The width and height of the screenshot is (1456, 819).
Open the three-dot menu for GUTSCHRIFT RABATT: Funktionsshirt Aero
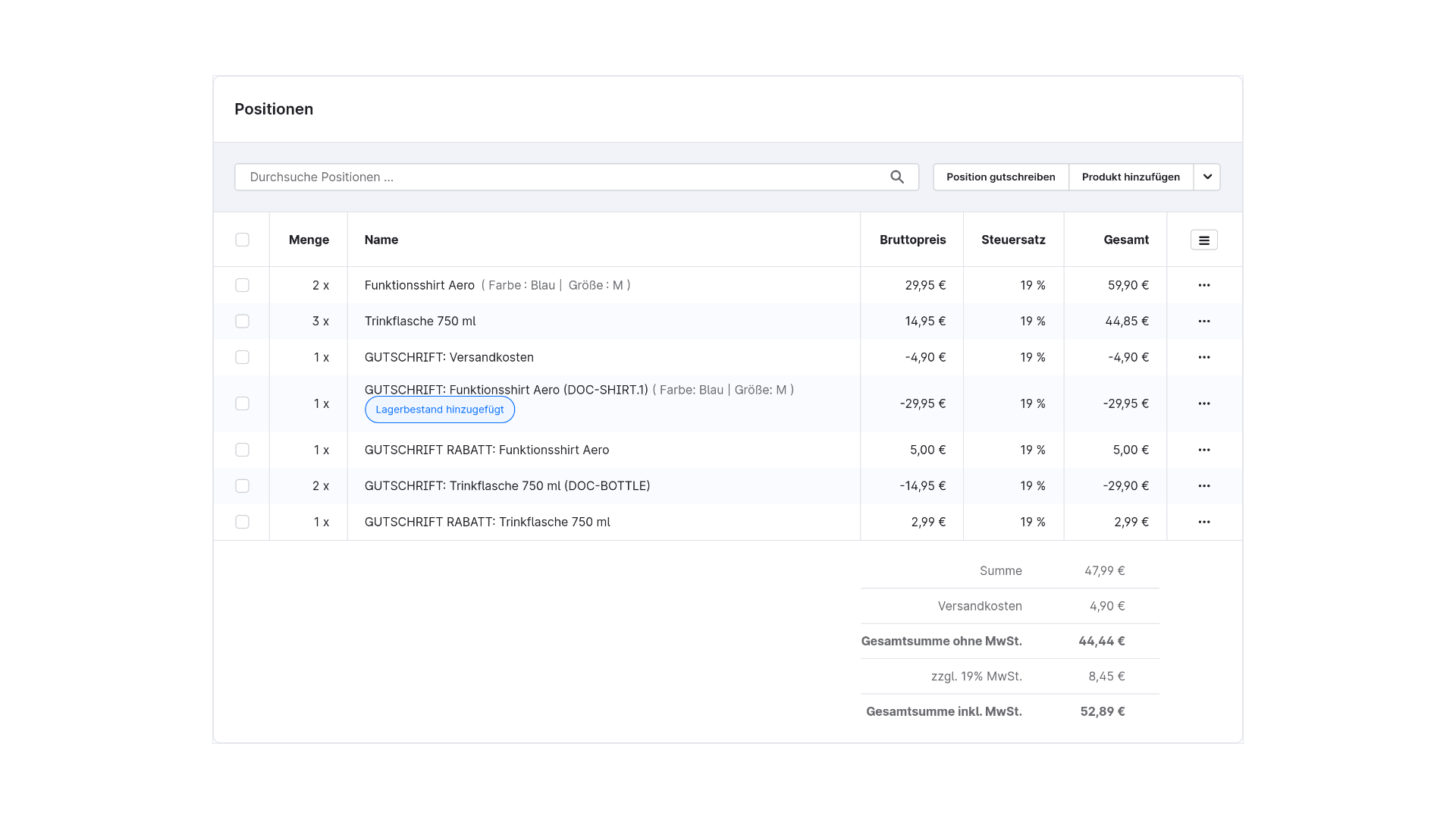(1204, 450)
